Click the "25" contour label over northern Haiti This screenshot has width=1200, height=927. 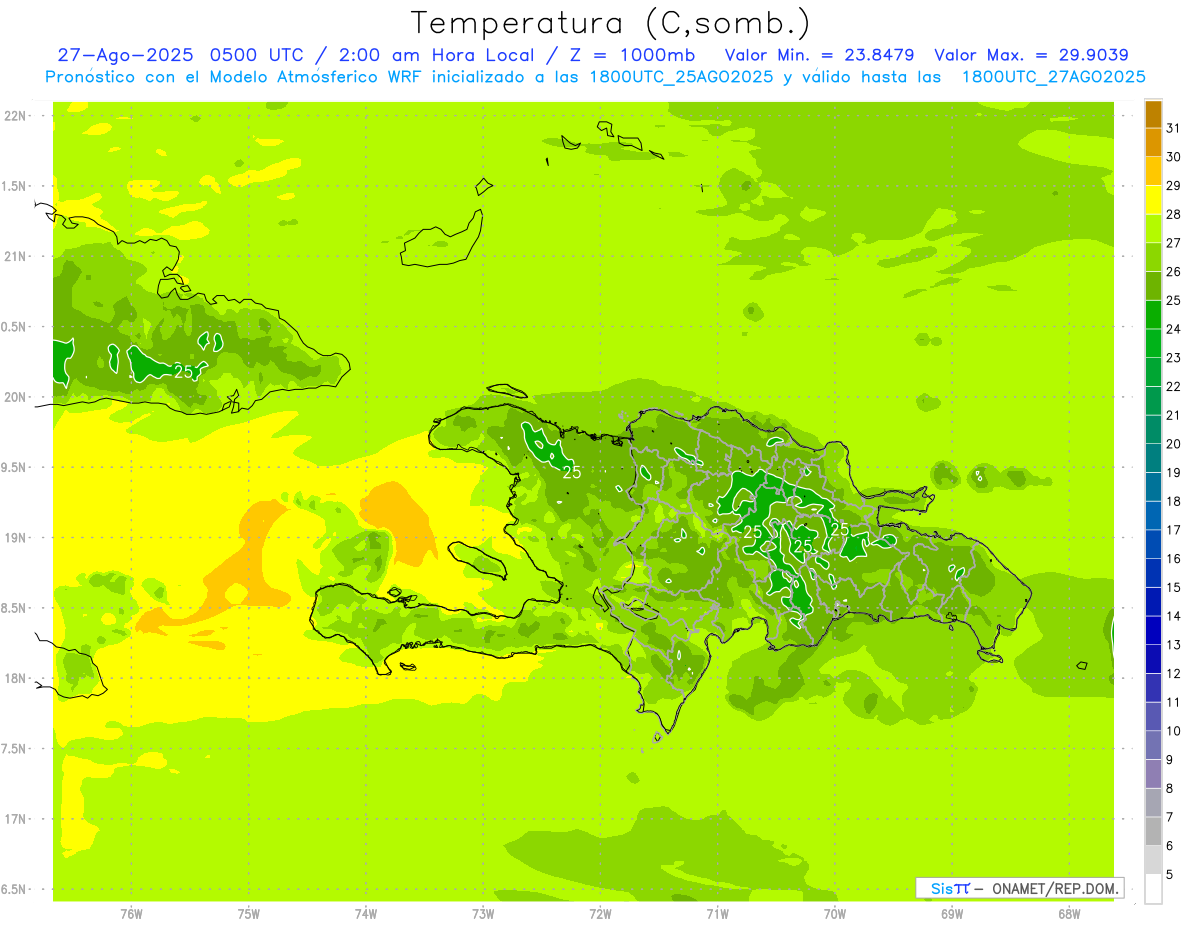point(572,472)
